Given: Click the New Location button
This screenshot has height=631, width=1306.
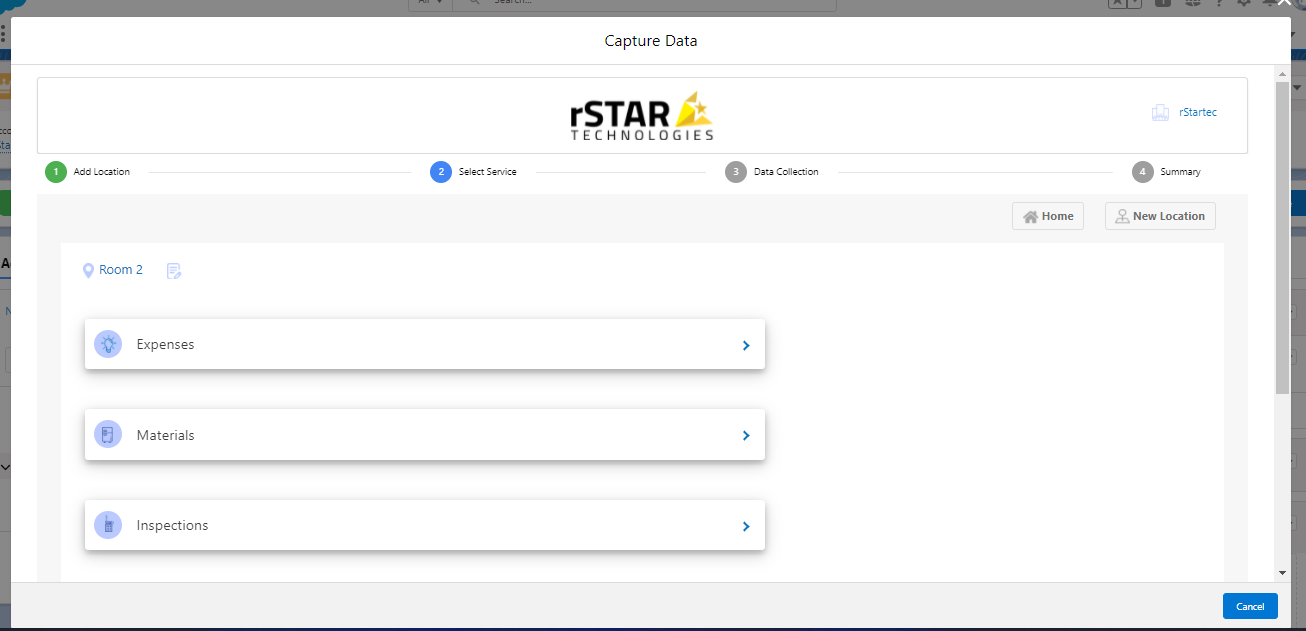Looking at the screenshot, I should [x=1159, y=216].
